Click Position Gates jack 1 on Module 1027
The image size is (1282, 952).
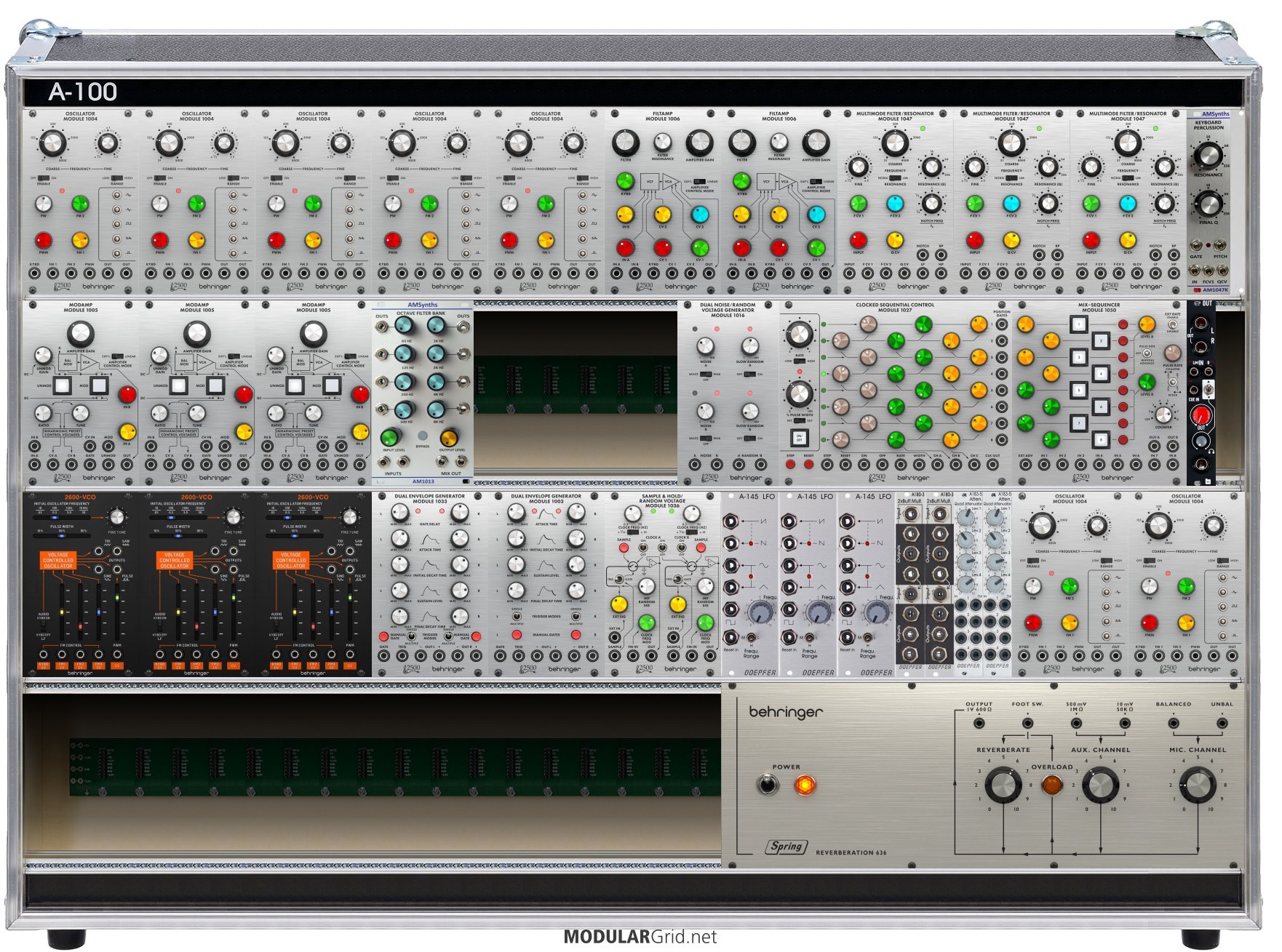click(x=1002, y=323)
